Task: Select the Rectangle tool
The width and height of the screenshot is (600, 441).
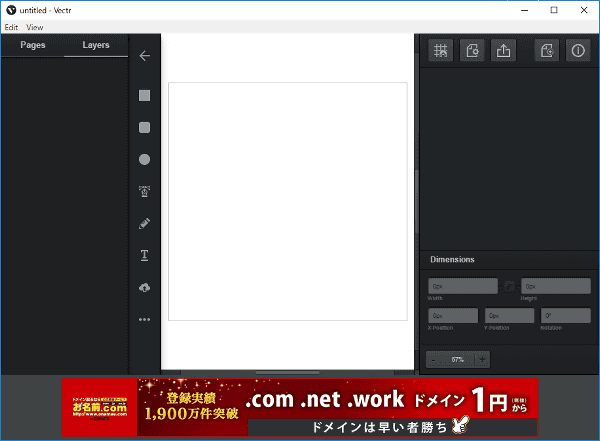Action: [144, 95]
